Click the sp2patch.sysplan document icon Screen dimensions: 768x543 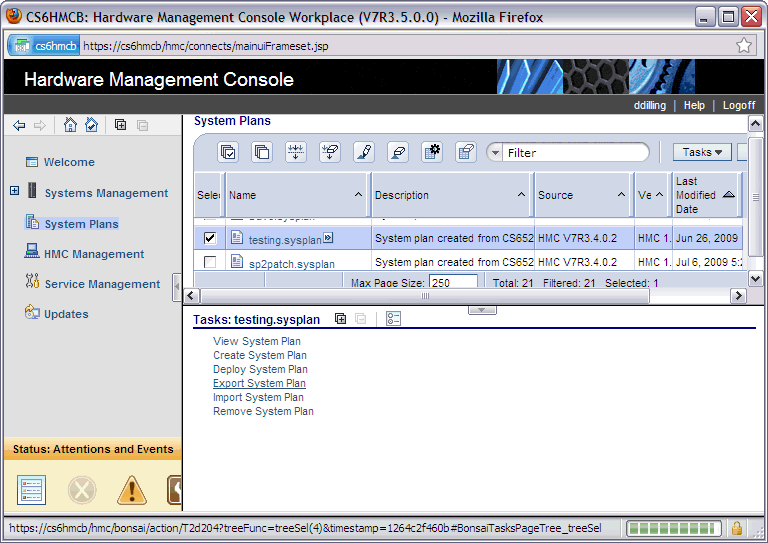(237, 261)
